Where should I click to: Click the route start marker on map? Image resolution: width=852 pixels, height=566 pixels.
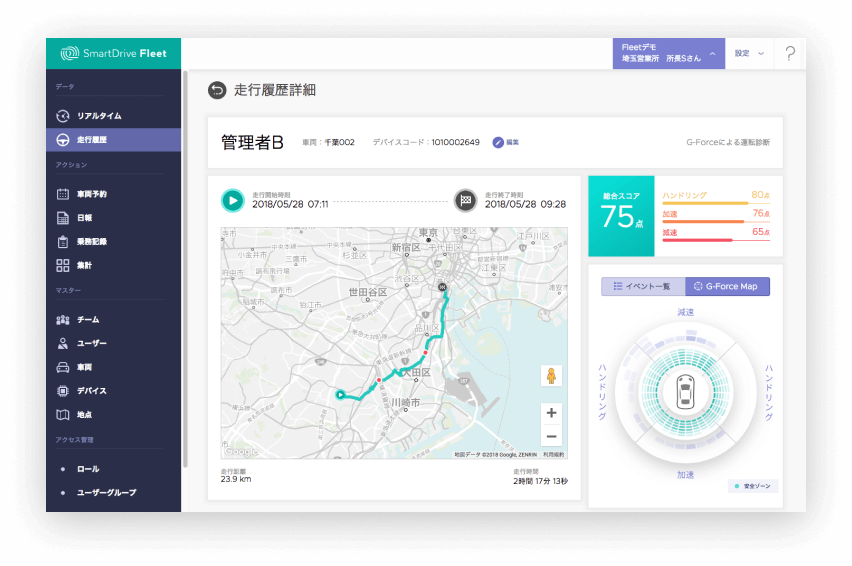[340, 395]
